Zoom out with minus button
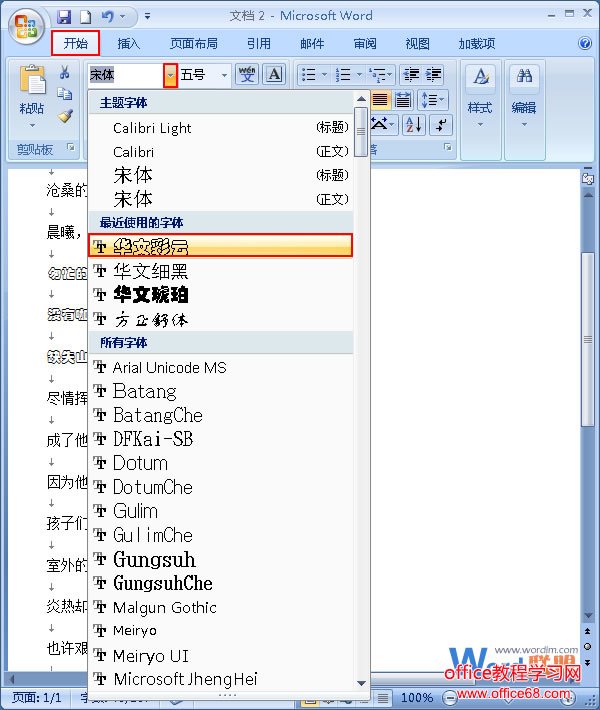Viewport: 600px width, 710px height. (449, 697)
